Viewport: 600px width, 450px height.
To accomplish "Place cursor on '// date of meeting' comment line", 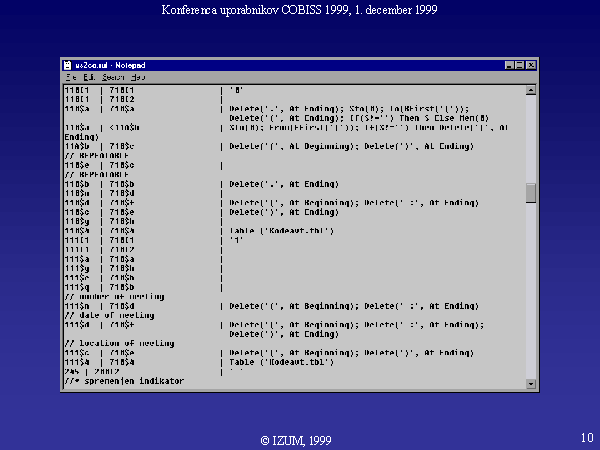I will pos(110,315).
